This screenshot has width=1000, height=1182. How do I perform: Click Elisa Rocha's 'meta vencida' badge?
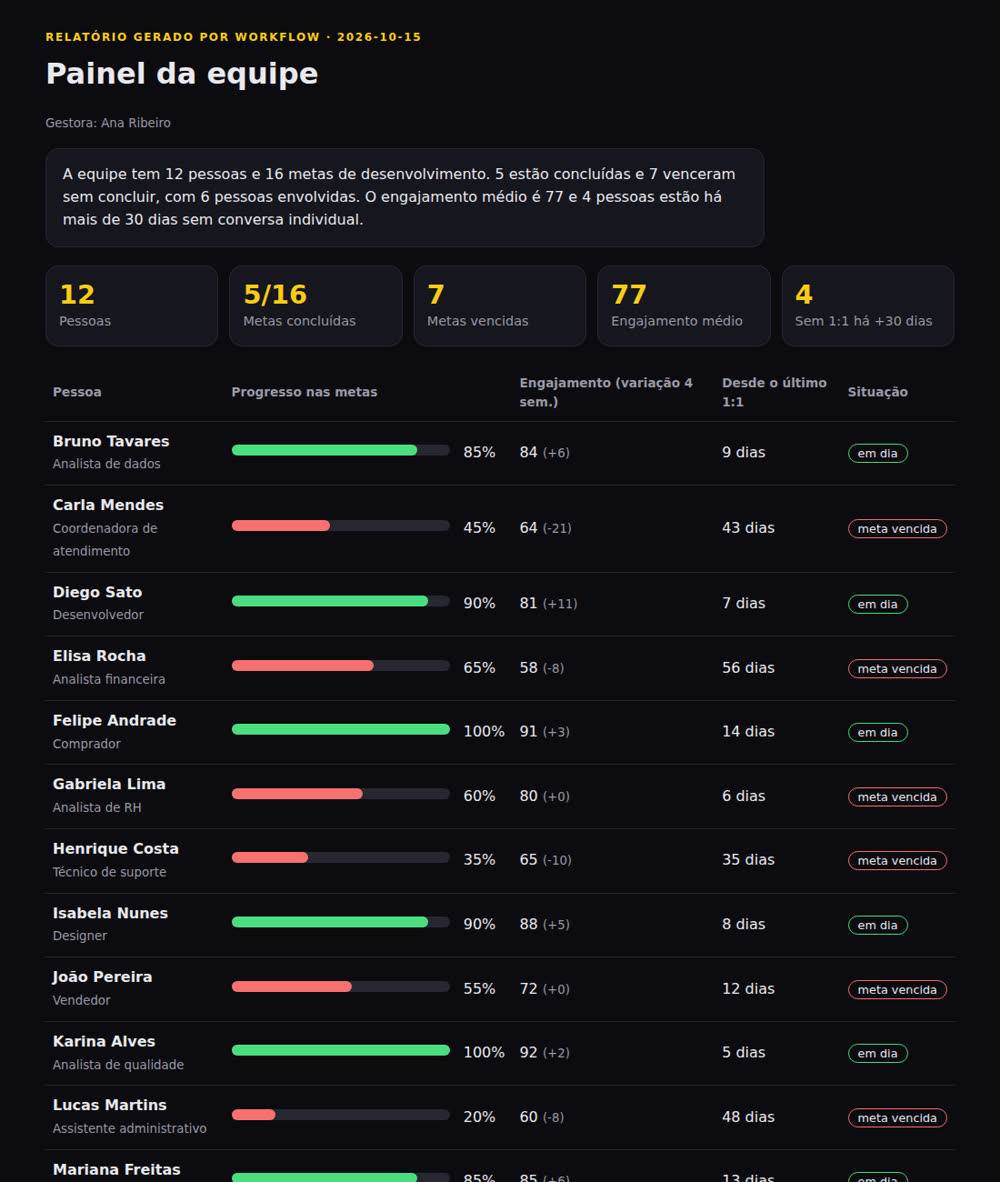click(x=898, y=669)
